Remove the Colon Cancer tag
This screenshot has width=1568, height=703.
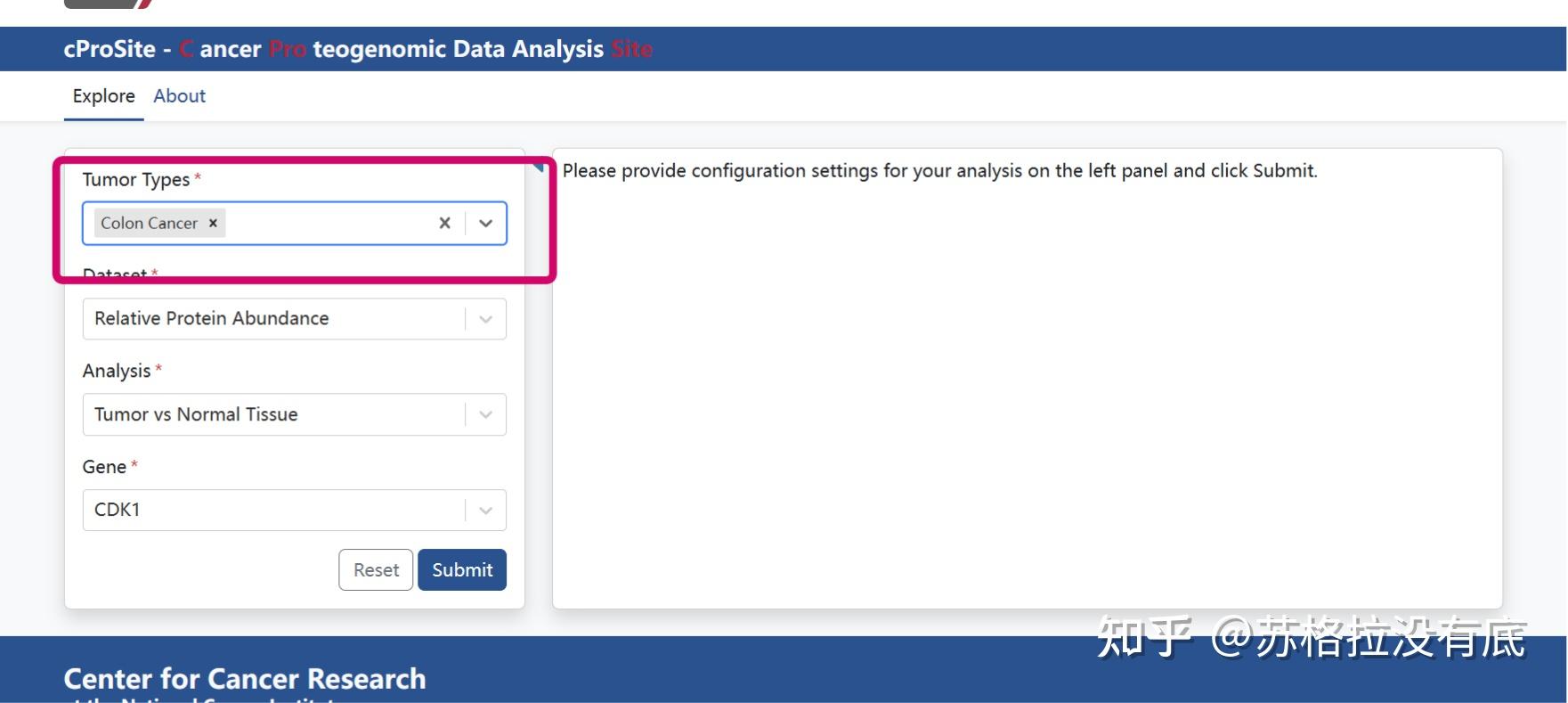213,223
